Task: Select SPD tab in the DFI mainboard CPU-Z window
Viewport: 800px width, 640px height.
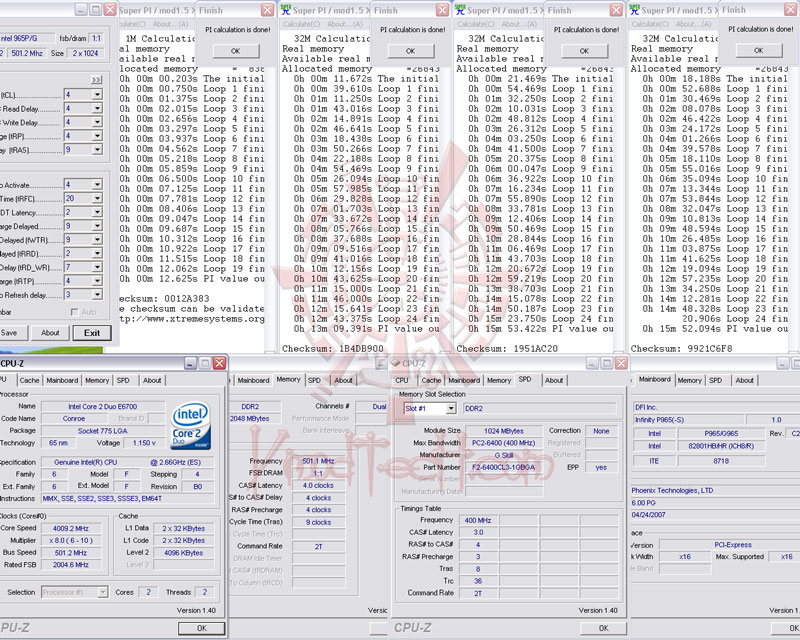Action: [715, 380]
